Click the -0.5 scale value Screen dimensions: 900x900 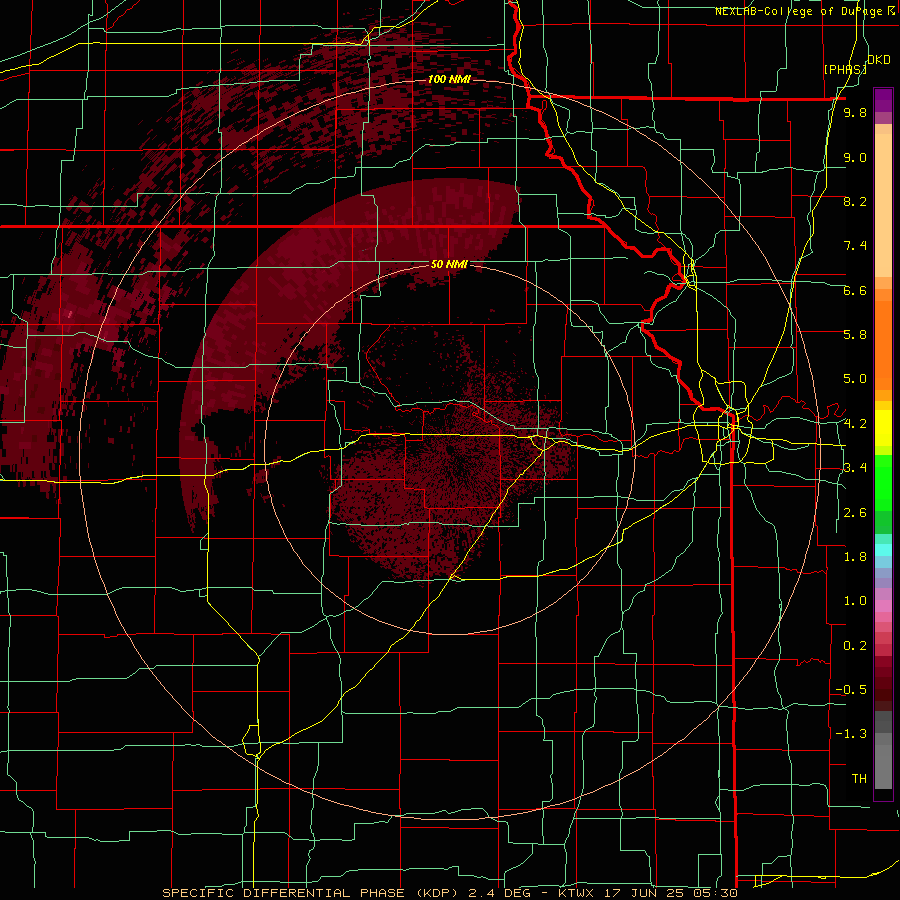pyautogui.click(x=851, y=689)
